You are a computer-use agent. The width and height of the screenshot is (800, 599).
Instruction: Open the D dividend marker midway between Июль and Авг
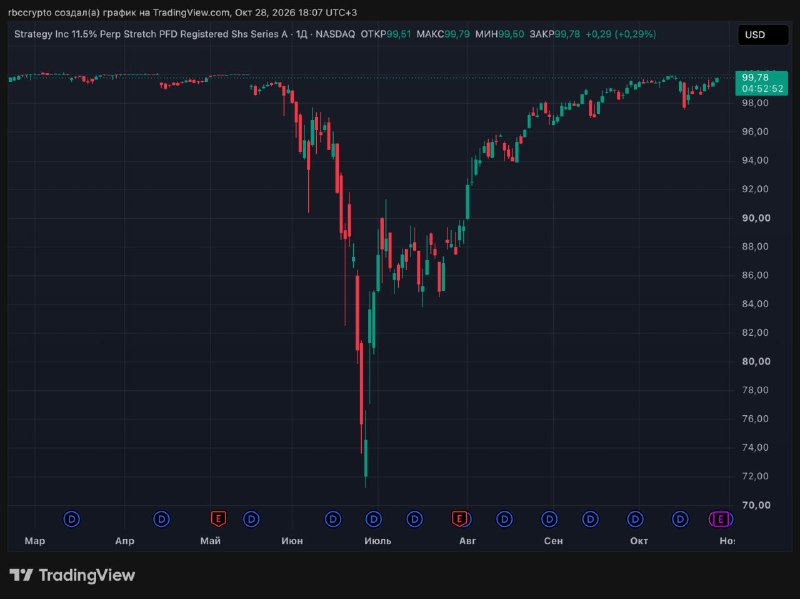click(x=415, y=519)
